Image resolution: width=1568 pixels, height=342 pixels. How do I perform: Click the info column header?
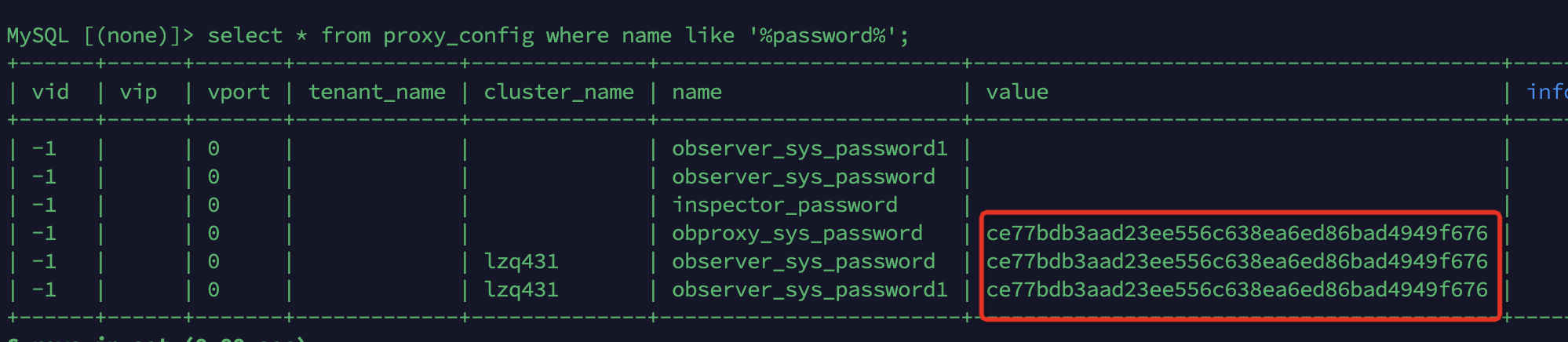(x=1547, y=93)
